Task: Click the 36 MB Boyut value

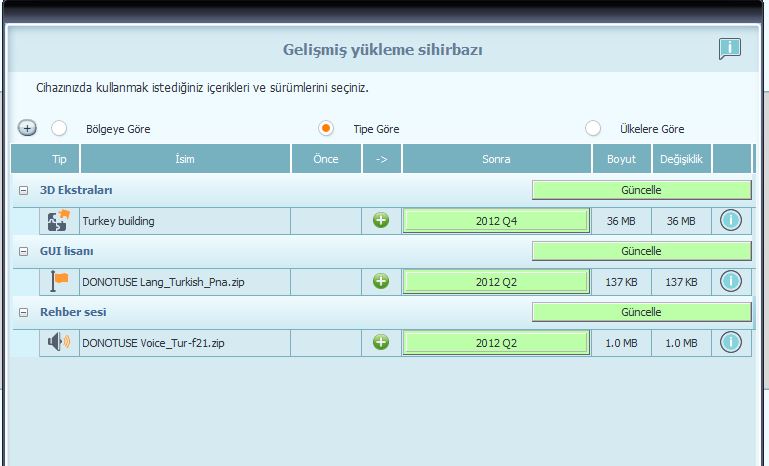Action: coord(621,221)
